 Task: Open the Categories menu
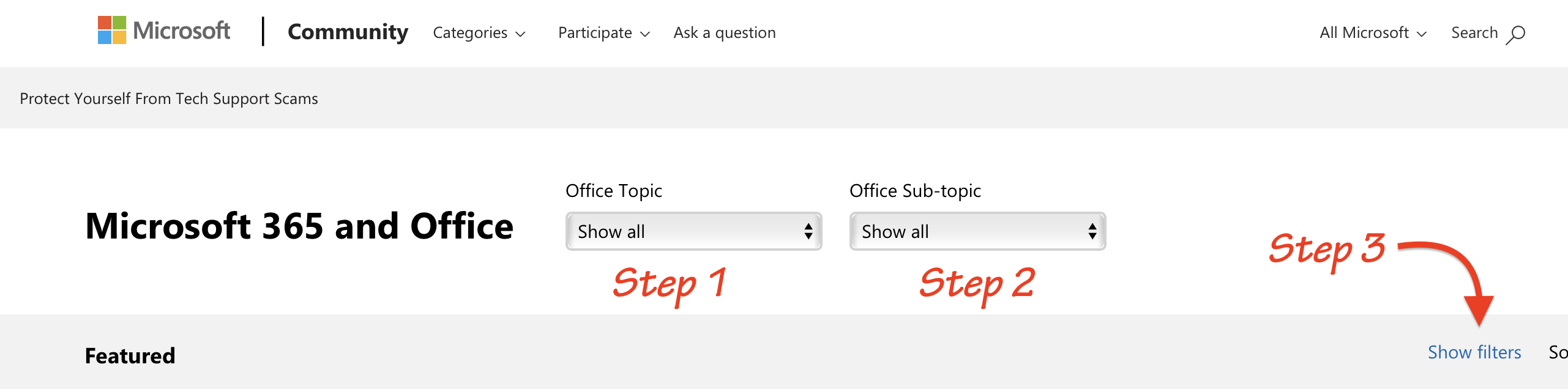(x=470, y=33)
